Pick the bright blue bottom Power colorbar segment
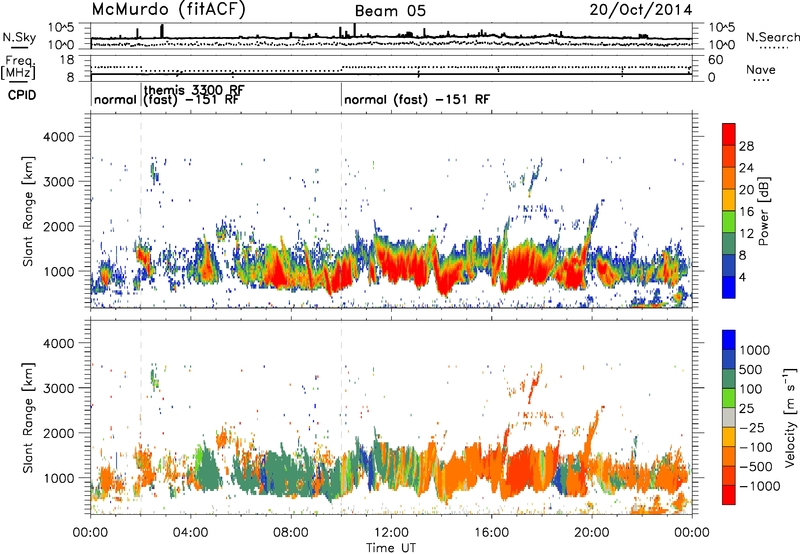 (729, 287)
